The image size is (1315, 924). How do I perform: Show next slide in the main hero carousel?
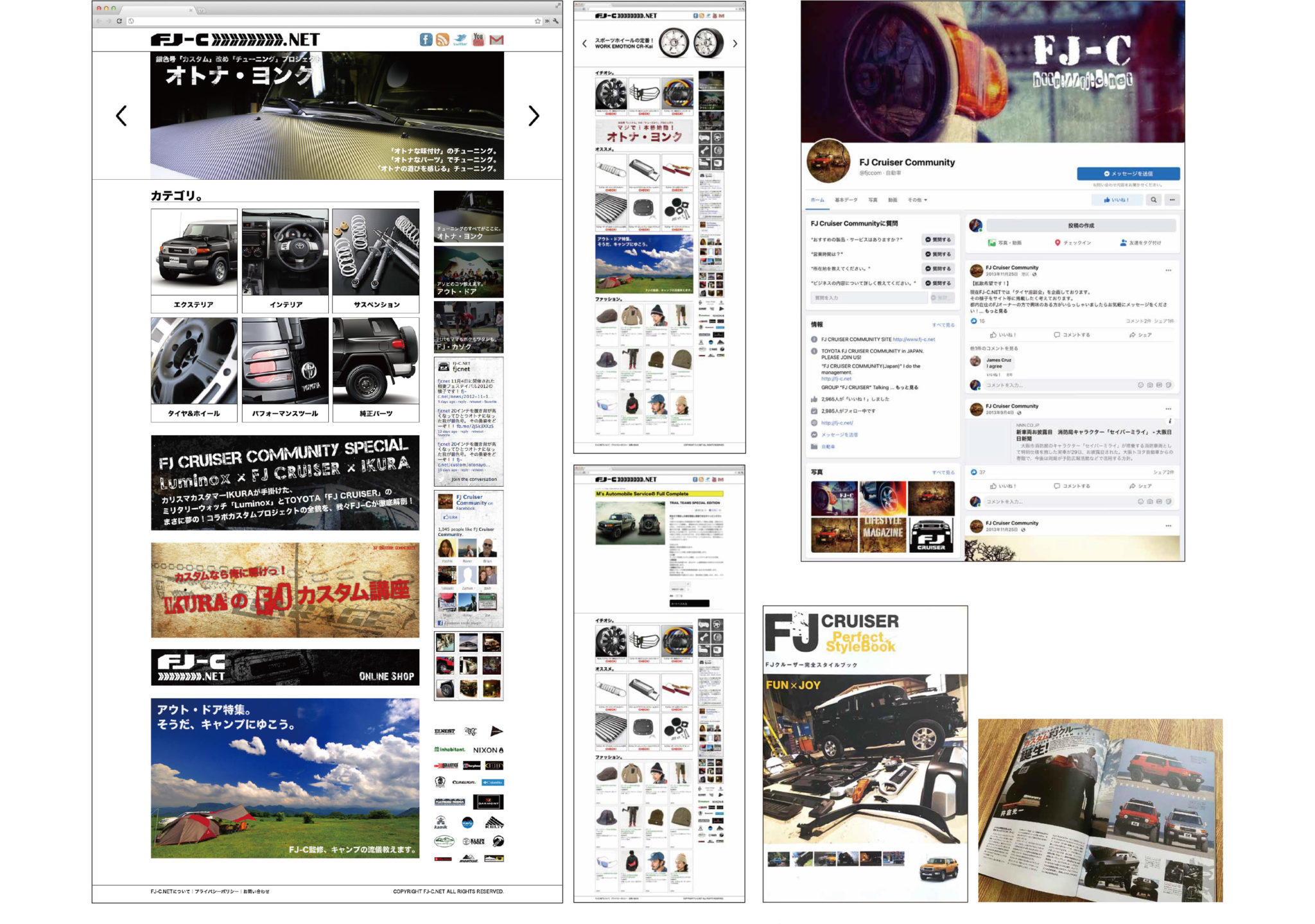click(x=534, y=116)
